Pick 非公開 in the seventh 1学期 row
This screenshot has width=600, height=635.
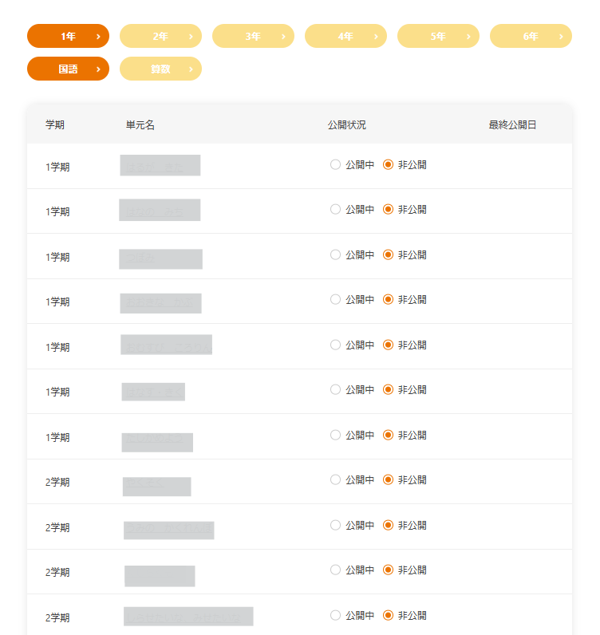coord(388,435)
